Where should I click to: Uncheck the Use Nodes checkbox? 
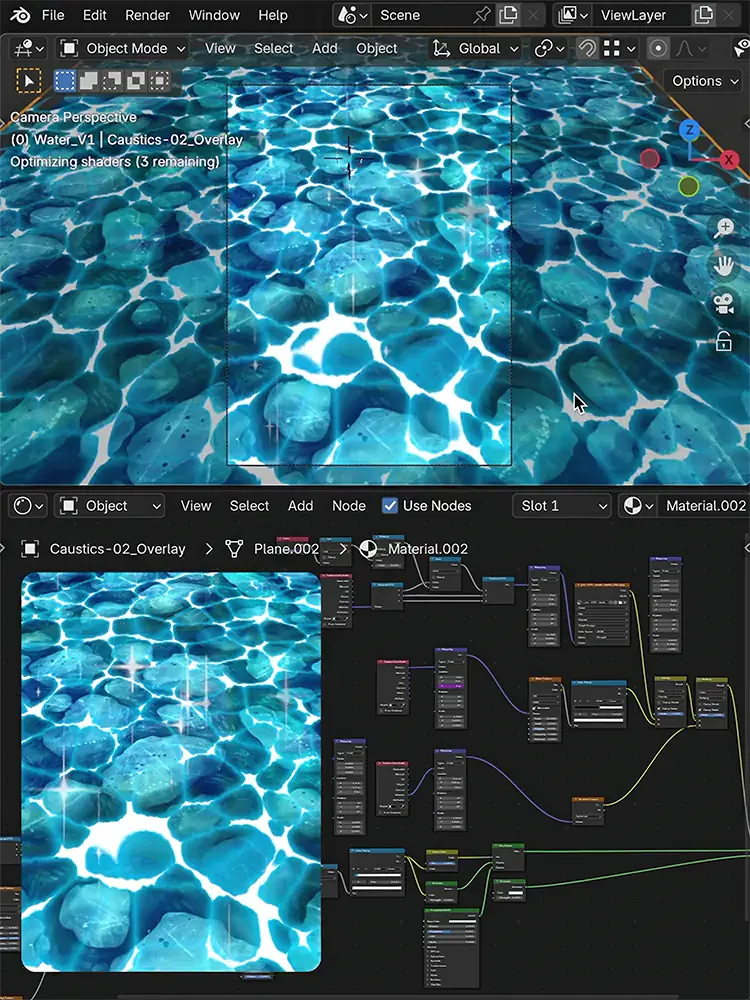coord(390,506)
